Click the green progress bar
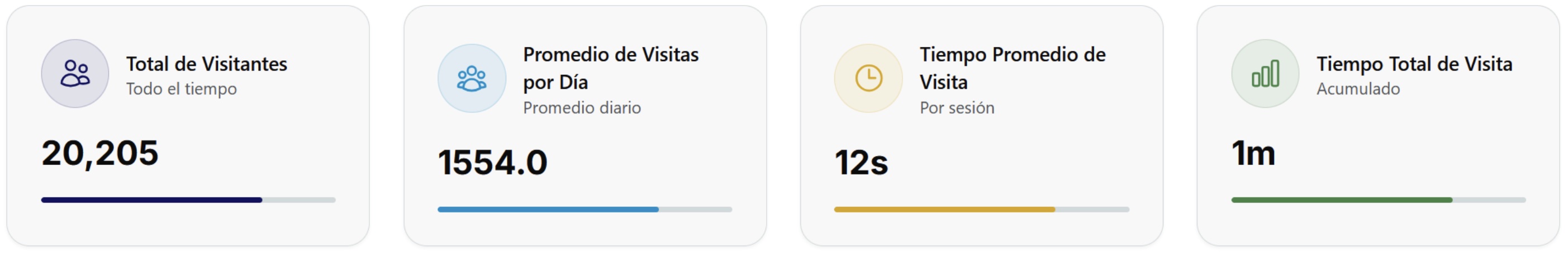 (x=1342, y=200)
